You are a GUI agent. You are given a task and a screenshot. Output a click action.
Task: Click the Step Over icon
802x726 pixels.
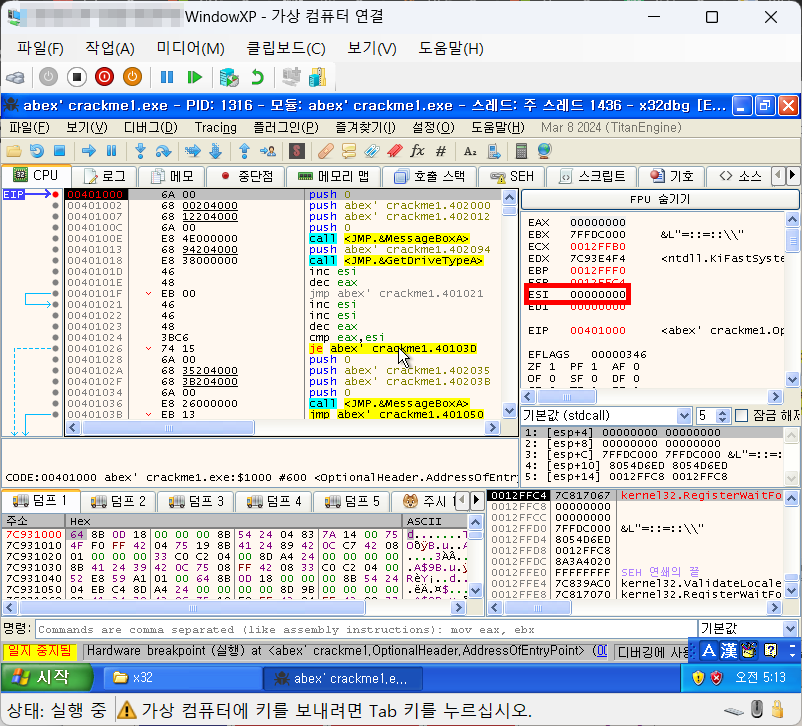[163, 151]
